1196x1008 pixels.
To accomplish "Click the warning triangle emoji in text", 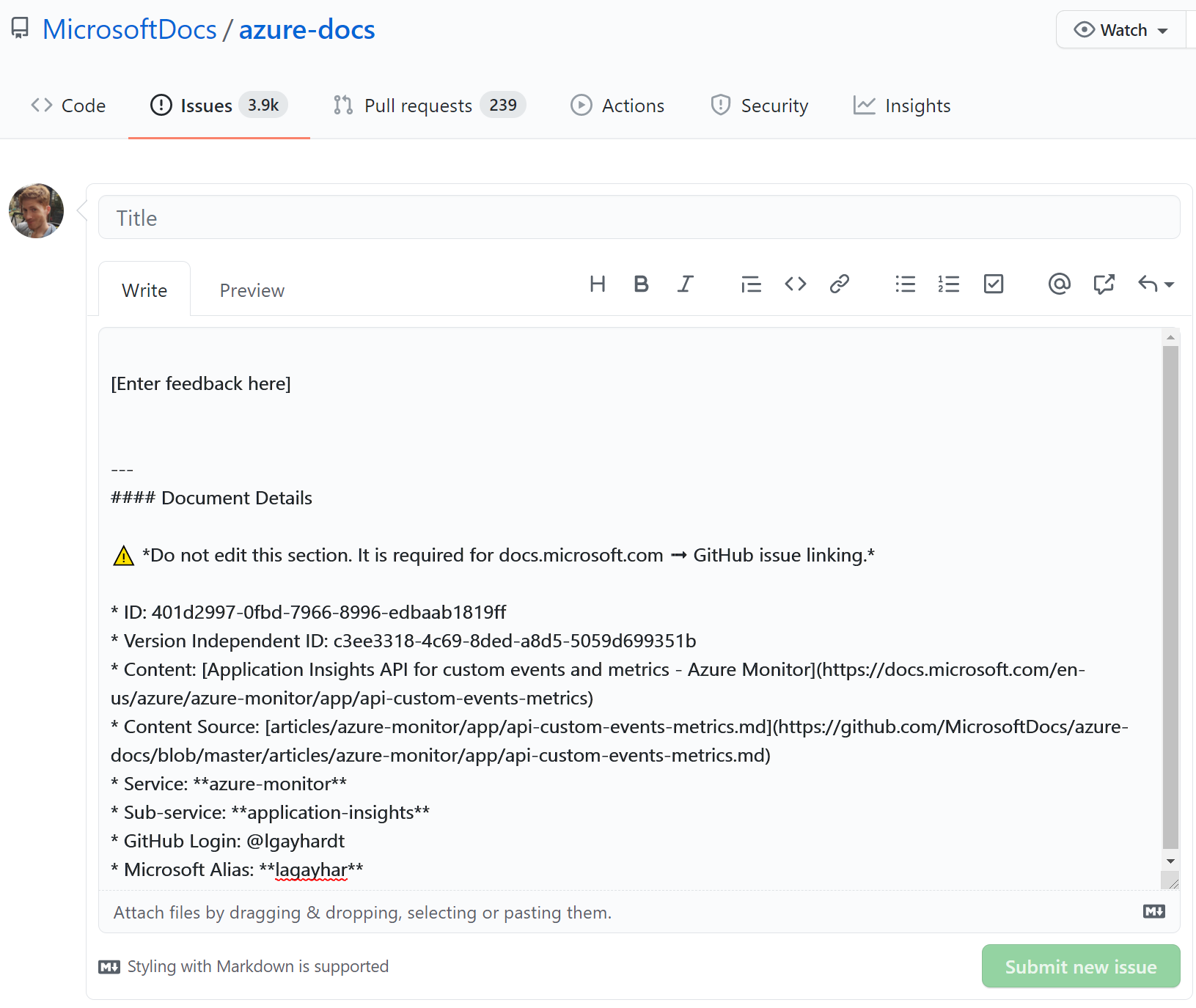I will 123,556.
